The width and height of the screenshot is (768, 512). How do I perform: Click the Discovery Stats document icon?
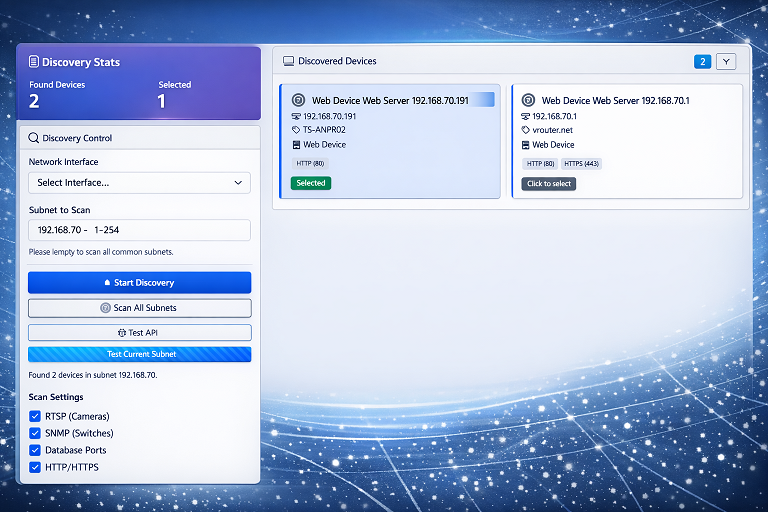tap(34, 62)
